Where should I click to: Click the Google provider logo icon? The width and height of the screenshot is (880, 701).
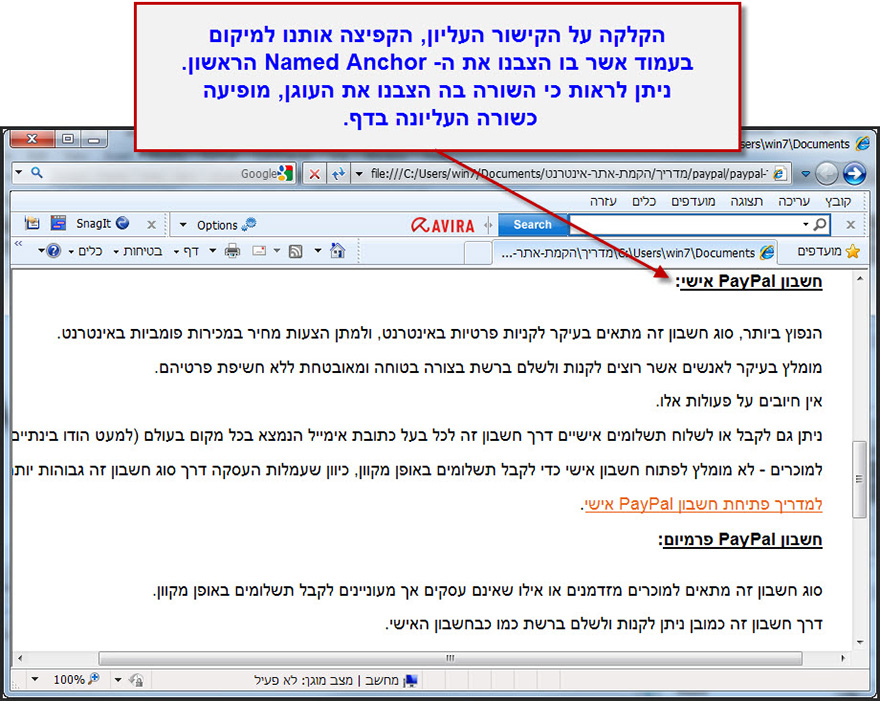[286, 173]
